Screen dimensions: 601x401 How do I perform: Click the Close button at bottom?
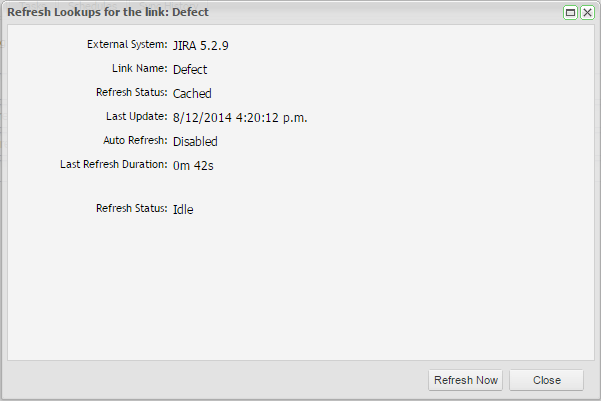(x=546, y=380)
